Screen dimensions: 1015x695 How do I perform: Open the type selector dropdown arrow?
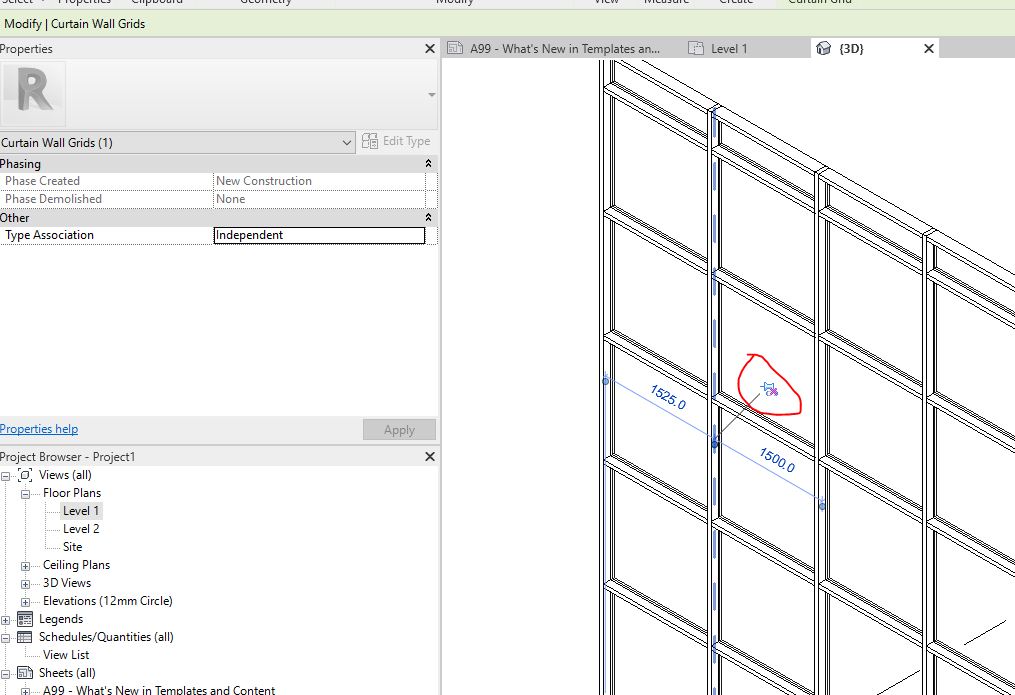432,95
